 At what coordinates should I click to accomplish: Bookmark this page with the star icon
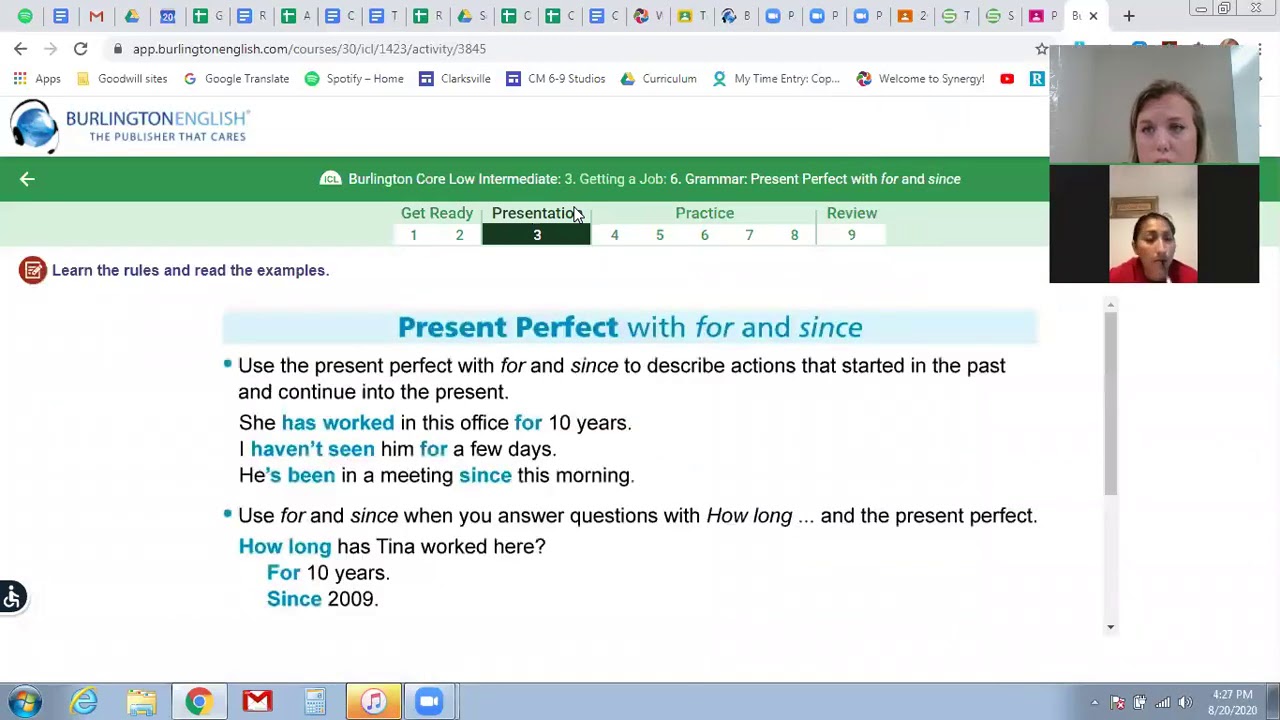[x=1041, y=48]
